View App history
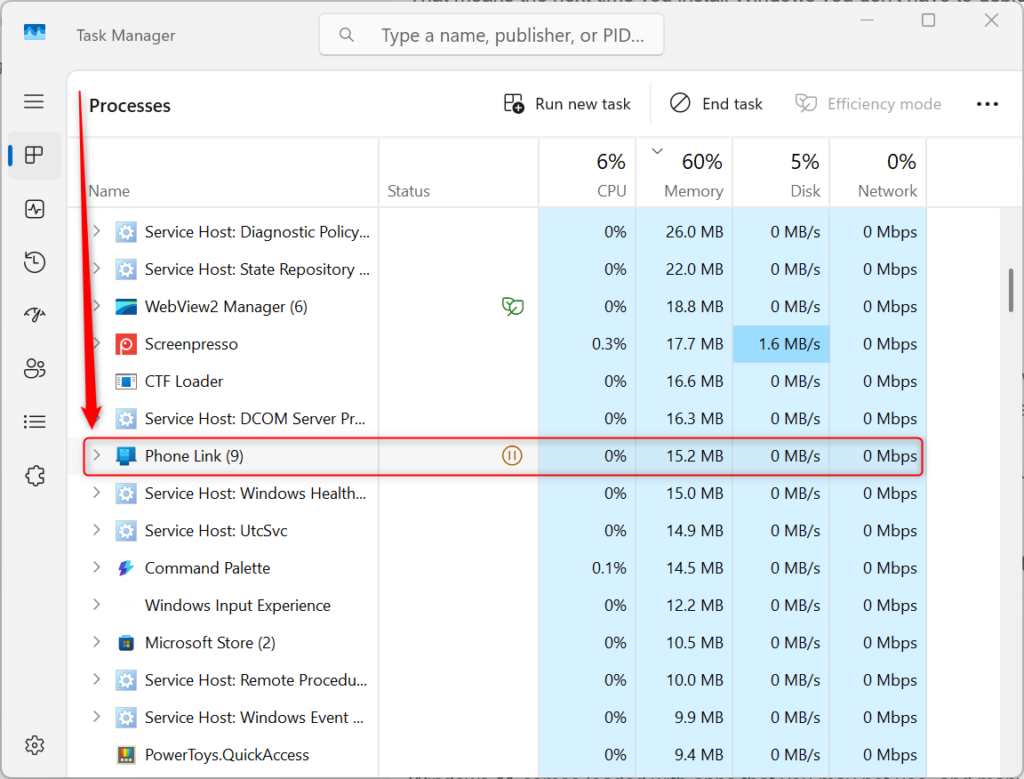 [x=34, y=262]
